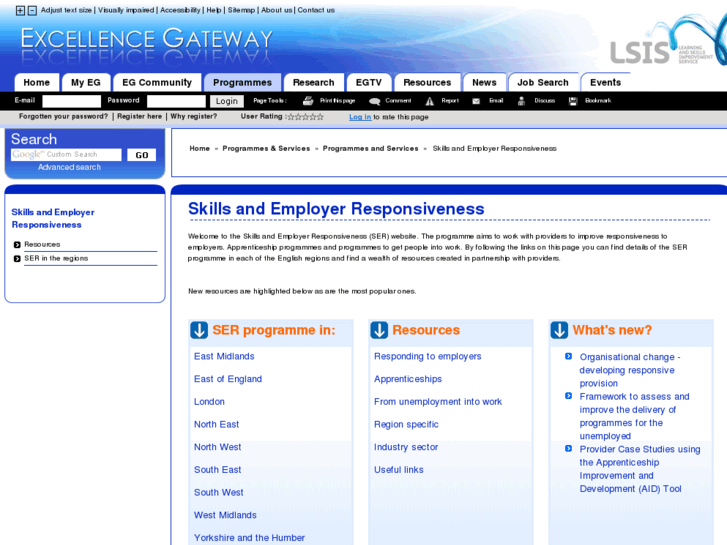Click Programmes & Services breadcrumb
727x545 pixels.
[266, 148]
